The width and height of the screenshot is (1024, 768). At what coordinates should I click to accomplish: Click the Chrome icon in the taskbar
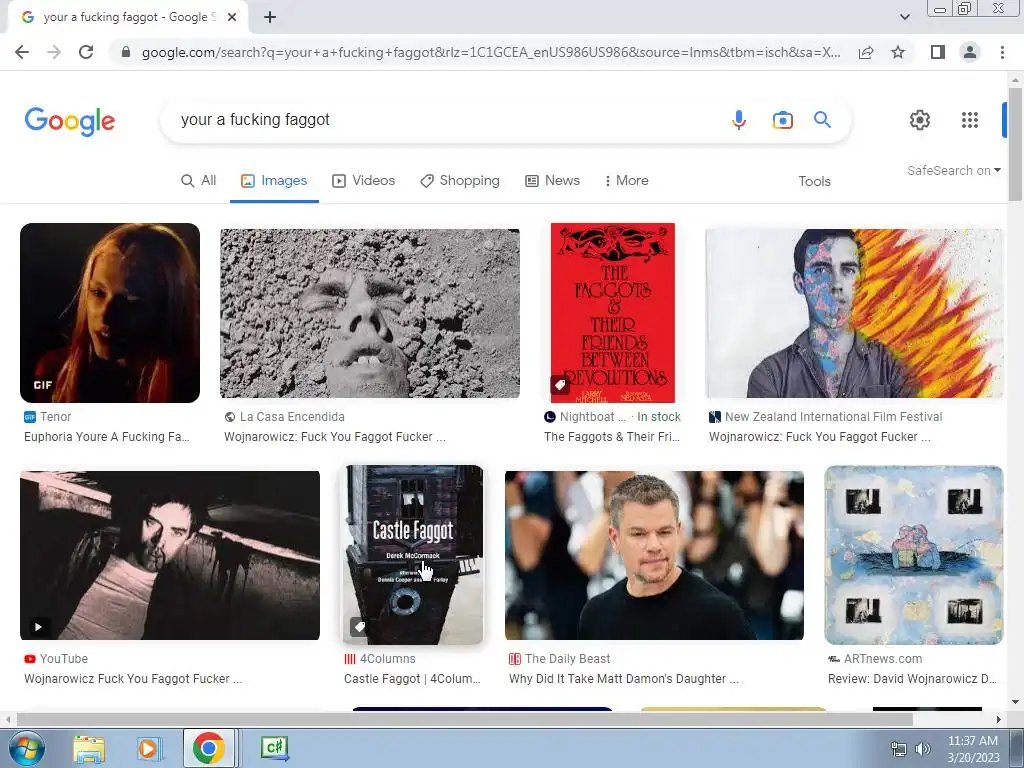208,748
